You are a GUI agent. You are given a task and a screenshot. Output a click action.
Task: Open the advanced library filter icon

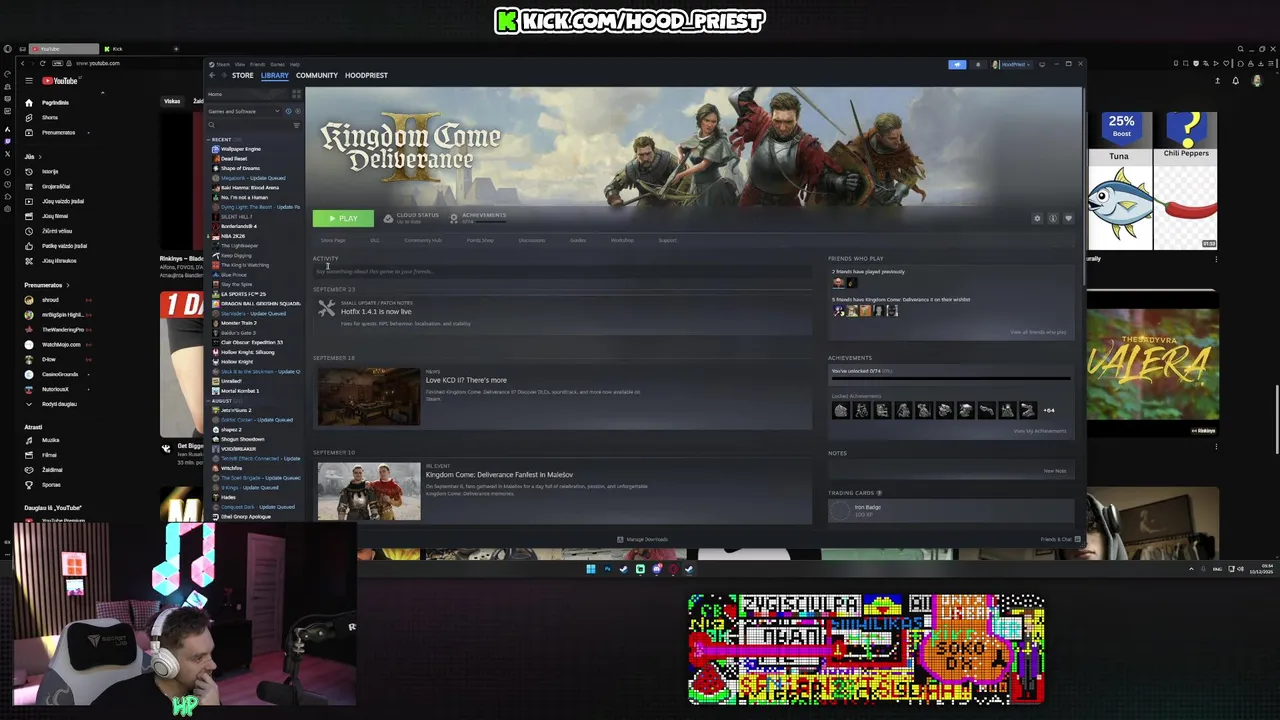point(296,125)
